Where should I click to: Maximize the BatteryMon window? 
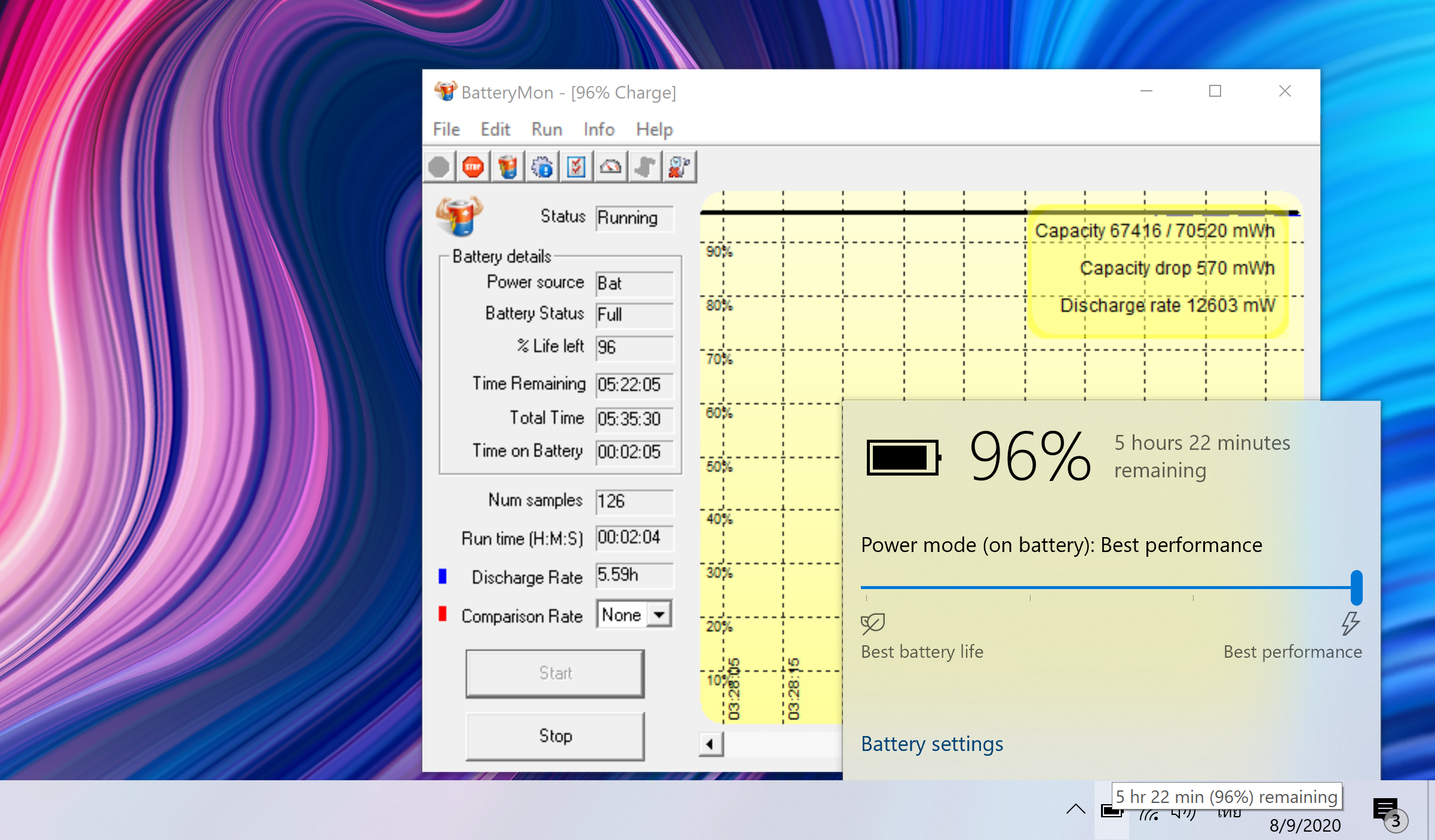(1215, 91)
